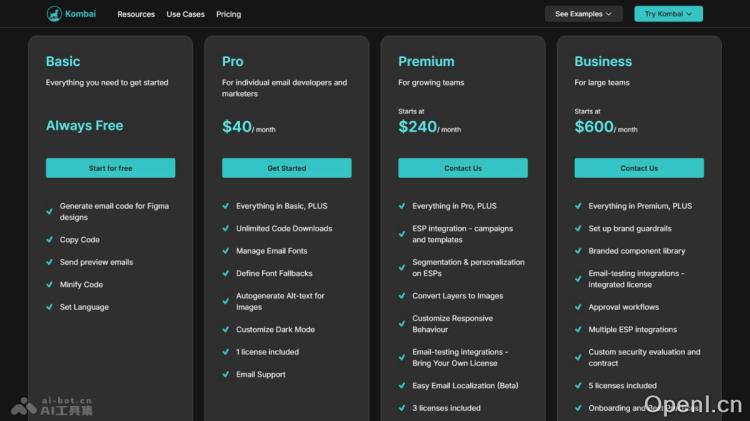This screenshot has width=750, height=421.
Task: Click the checkmark beside Multiple ESP integrations
Action: [578, 330]
